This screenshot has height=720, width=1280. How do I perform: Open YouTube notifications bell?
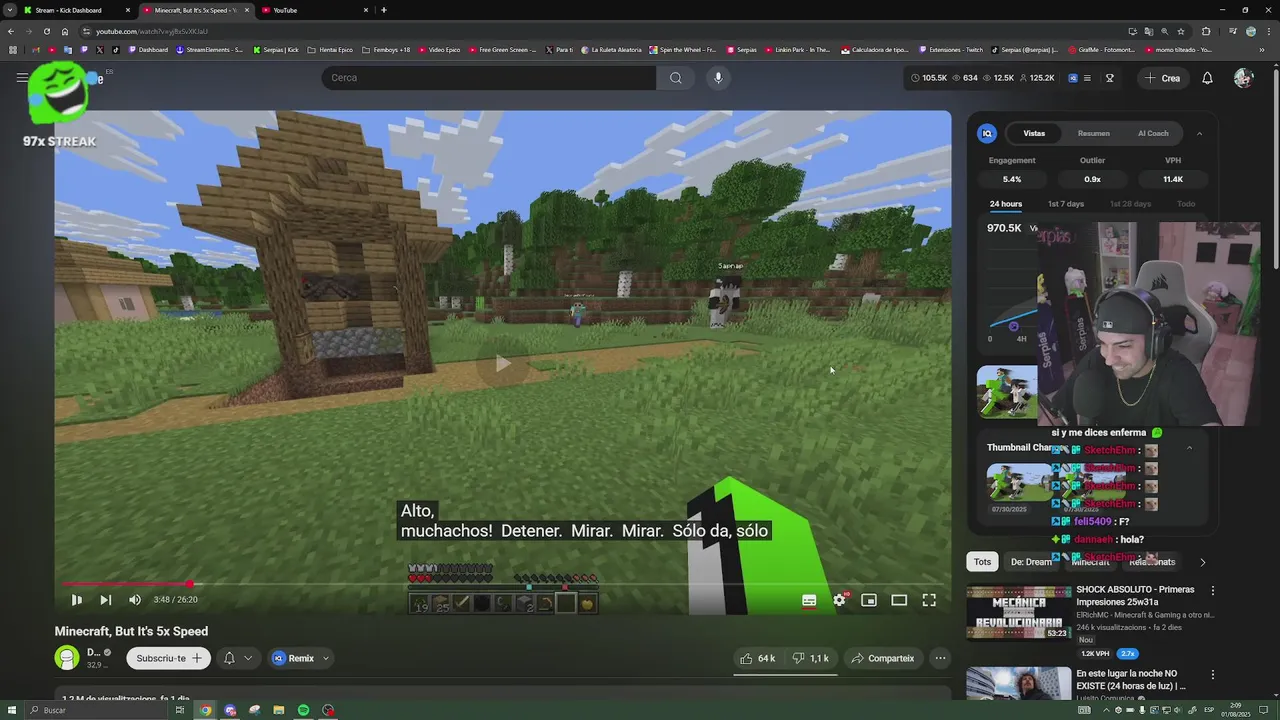tap(1207, 78)
